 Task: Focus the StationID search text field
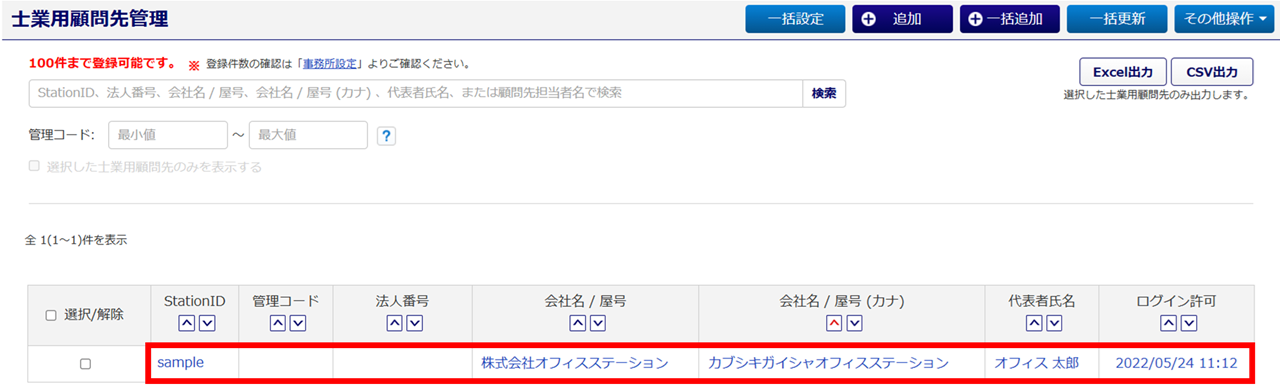[x=416, y=93]
